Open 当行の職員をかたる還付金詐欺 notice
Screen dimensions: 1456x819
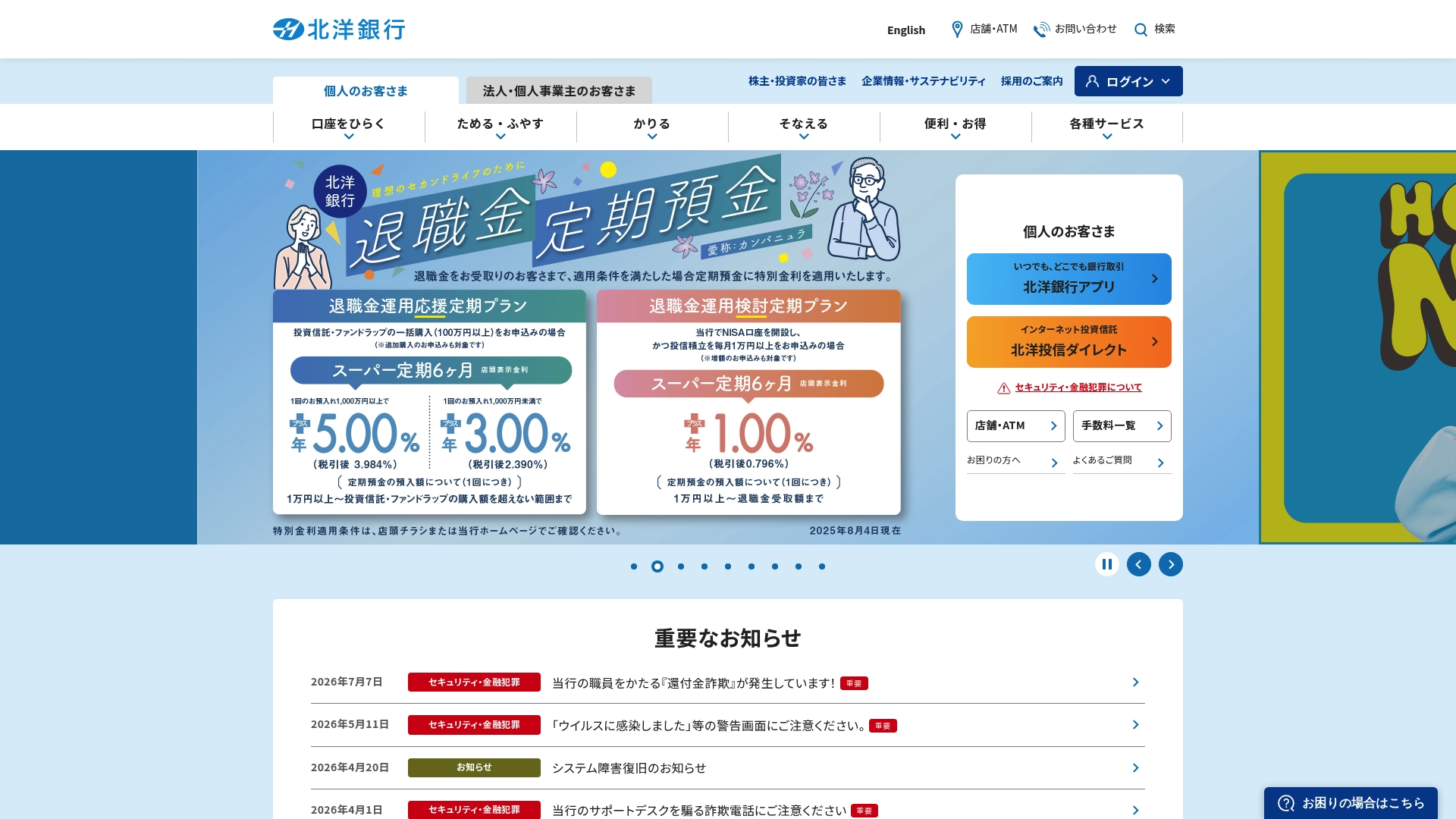click(693, 683)
